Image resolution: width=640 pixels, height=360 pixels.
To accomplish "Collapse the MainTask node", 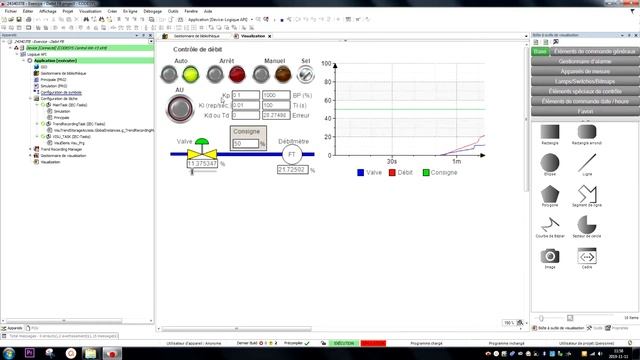I will point(37,105).
